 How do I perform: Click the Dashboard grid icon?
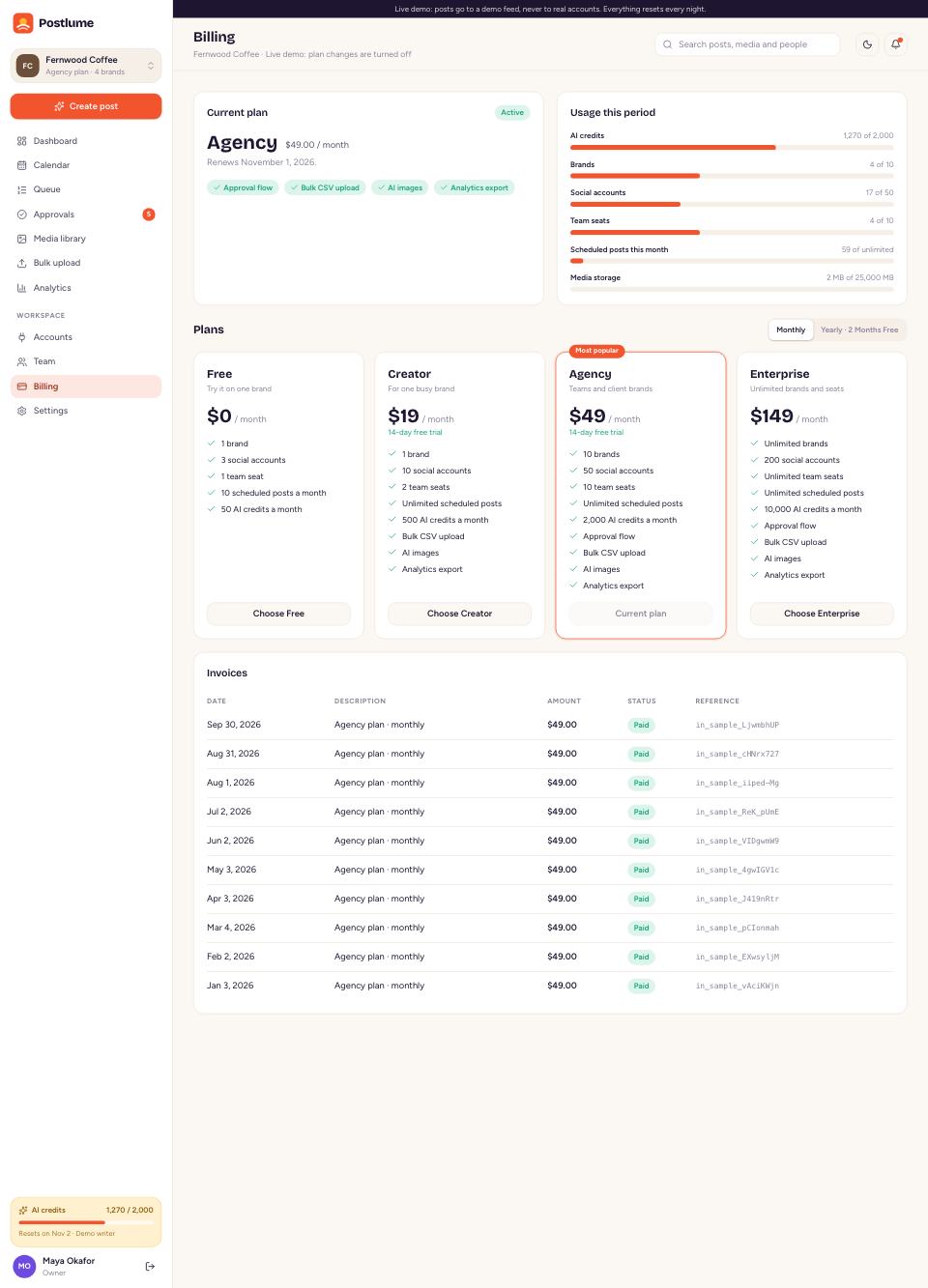(x=22, y=141)
